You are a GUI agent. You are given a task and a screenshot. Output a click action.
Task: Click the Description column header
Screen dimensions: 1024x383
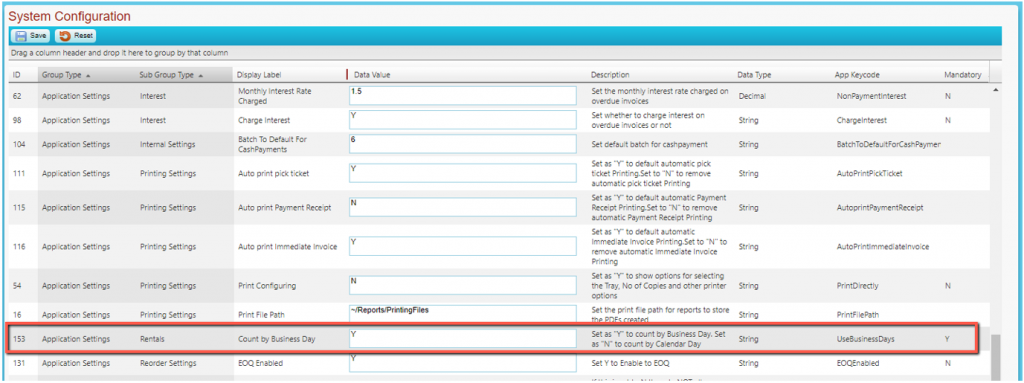pos(610,75)
